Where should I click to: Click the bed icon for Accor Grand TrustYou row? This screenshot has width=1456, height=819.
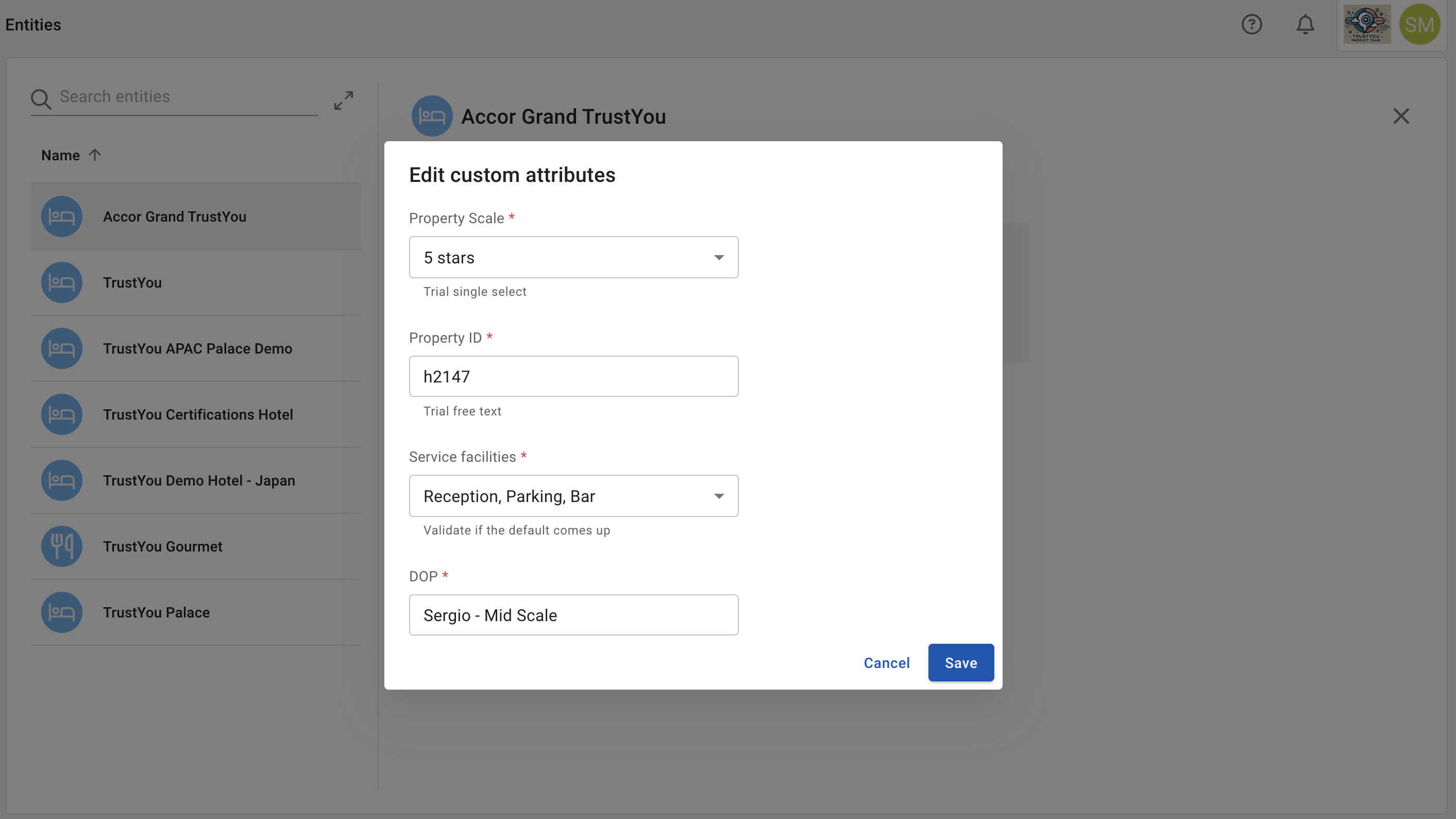click(62, 216)
